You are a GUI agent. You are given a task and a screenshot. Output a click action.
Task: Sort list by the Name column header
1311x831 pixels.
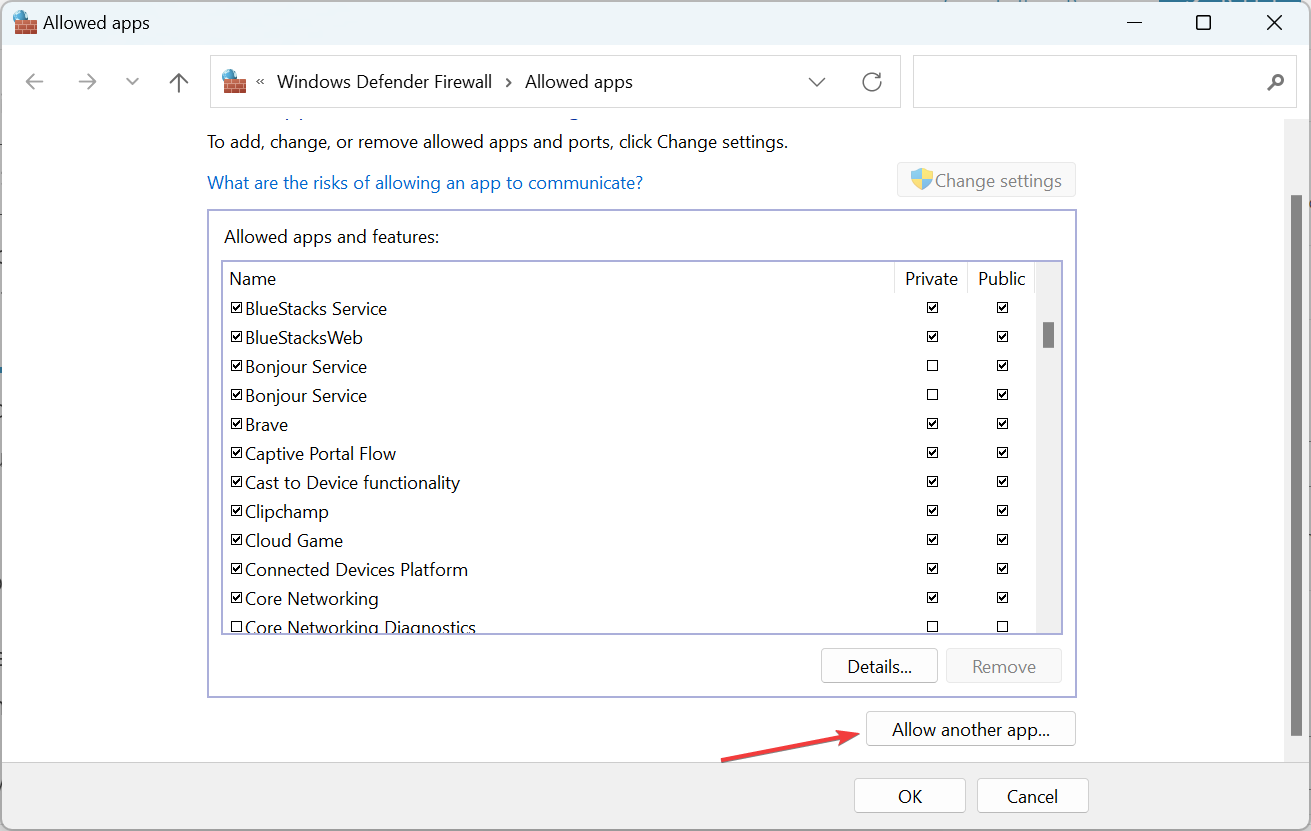[x=558, y=278]
